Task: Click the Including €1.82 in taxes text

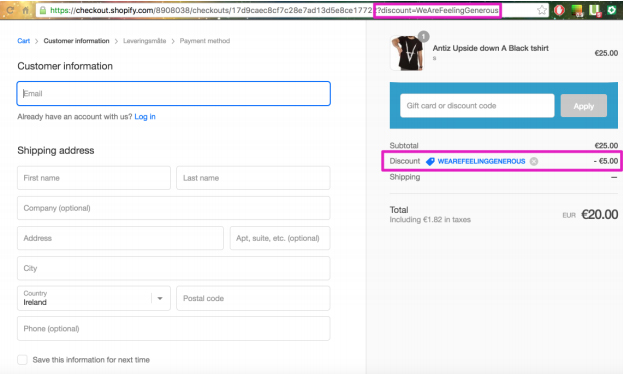Action: [430, 219]
